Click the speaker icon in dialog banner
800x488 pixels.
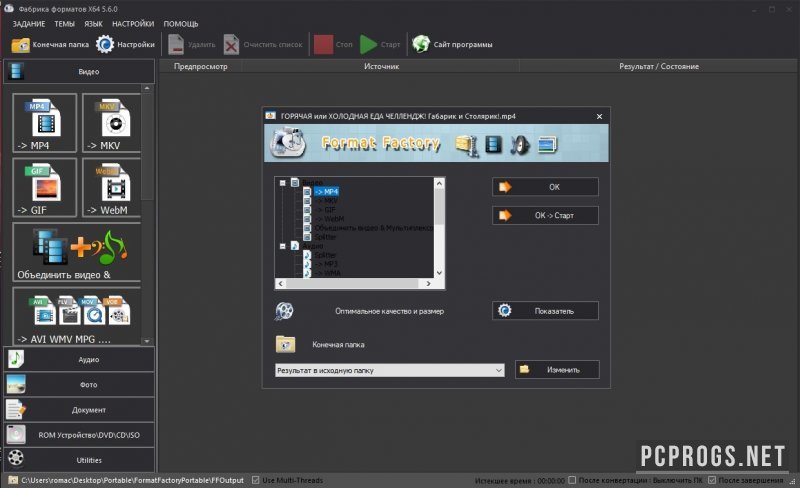pyautogui.click(x=520, y=145)
